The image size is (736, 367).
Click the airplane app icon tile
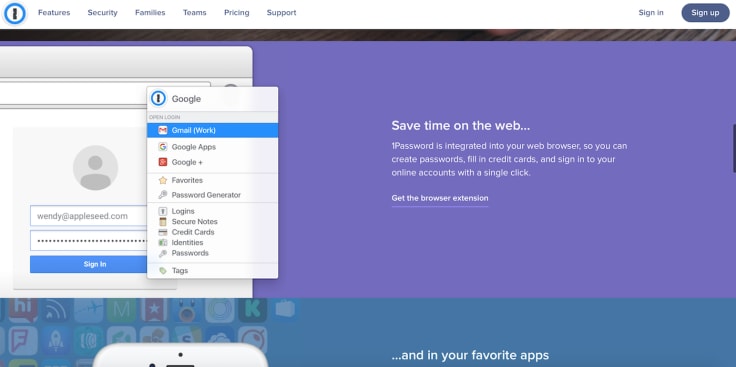(88, 310)
